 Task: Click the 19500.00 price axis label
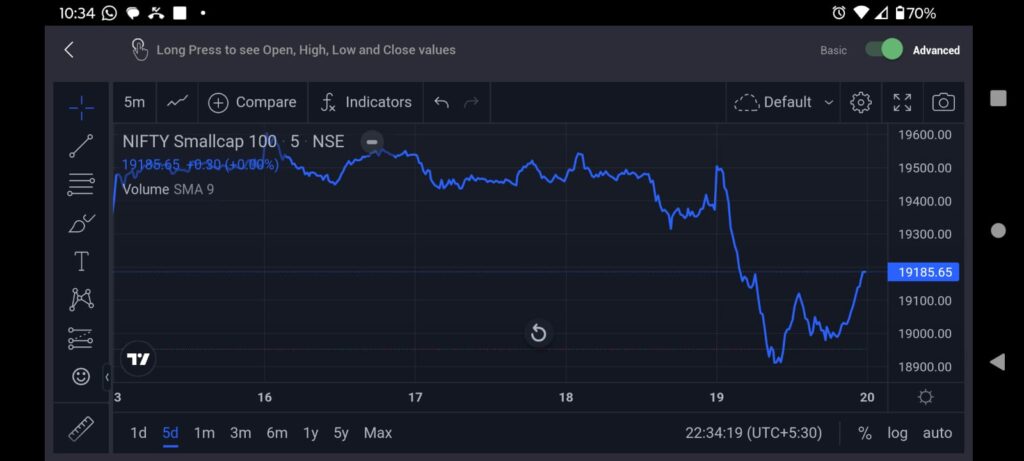(925, 168)
